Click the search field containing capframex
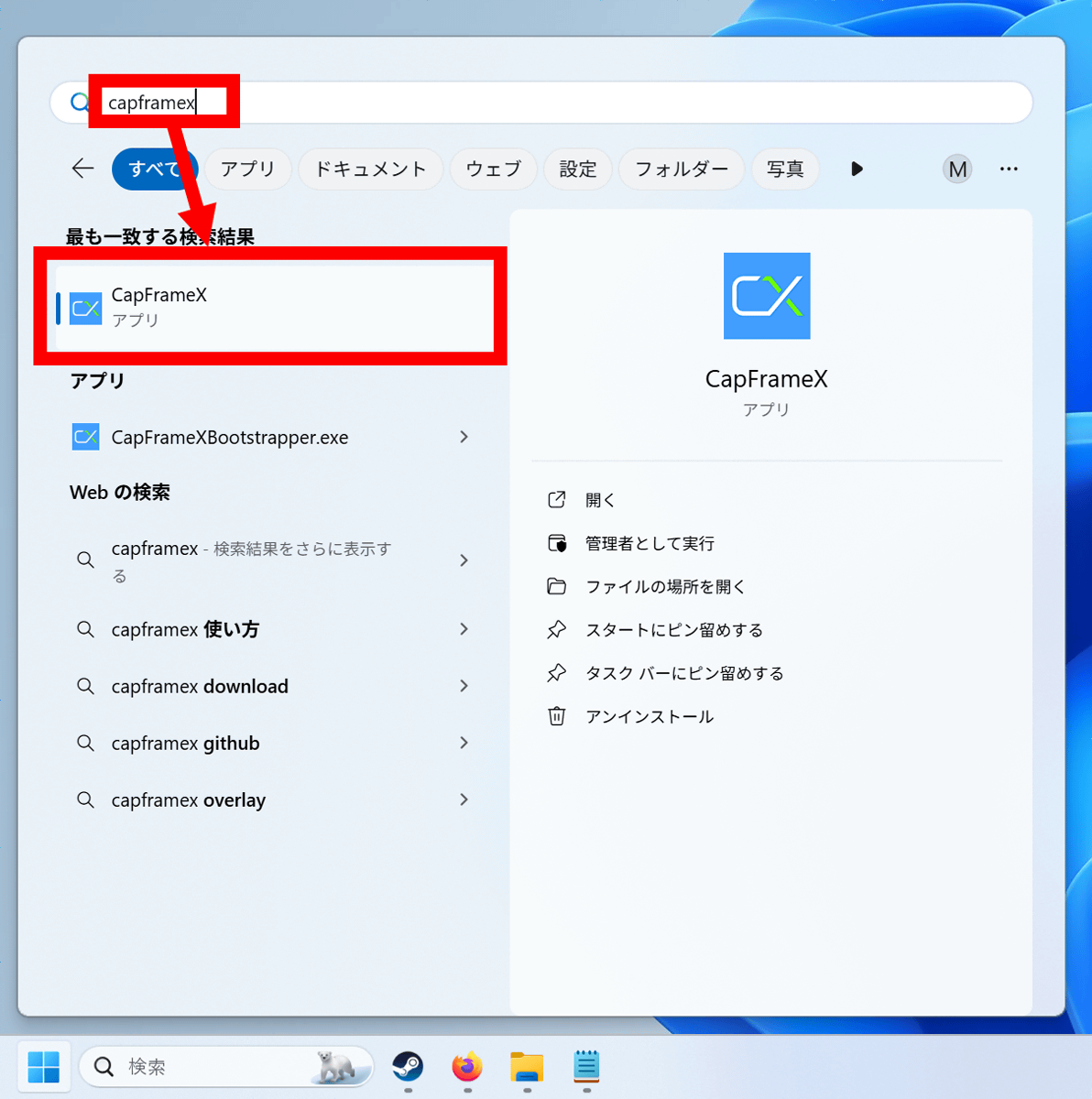 541,103
